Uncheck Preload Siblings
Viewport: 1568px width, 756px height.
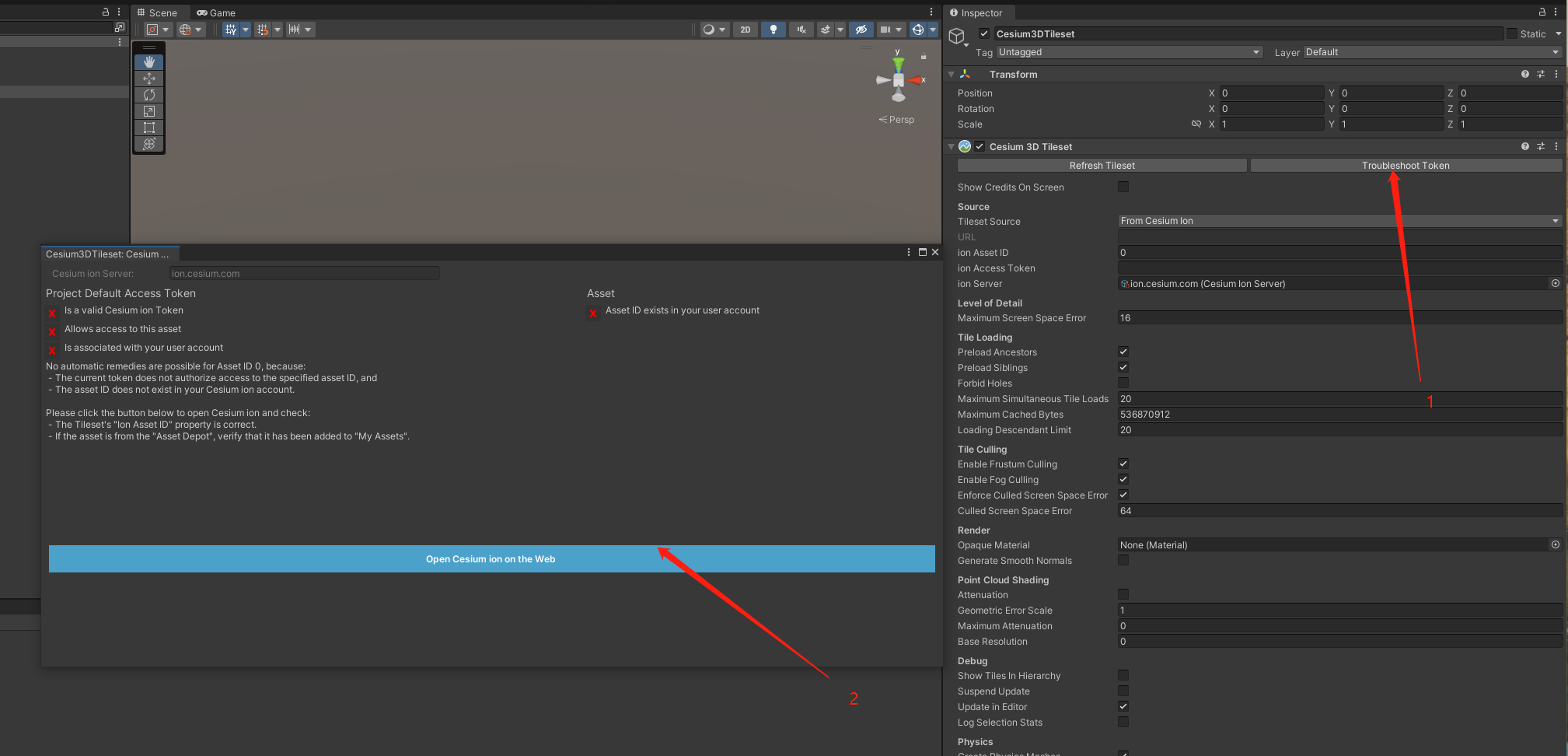coord(1123,367)
